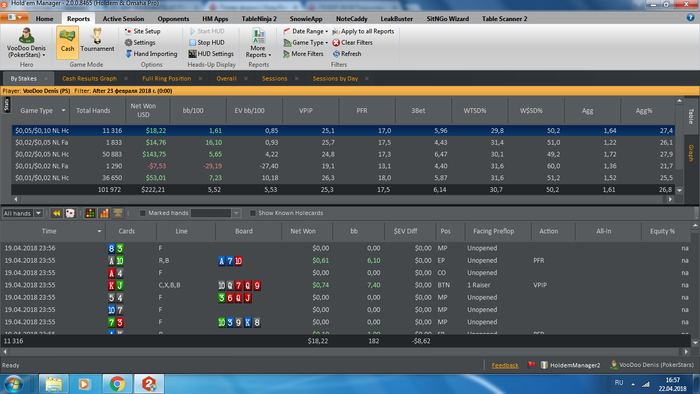Click HoldemManager2 database in the status bar
This screenshot has height=394, width=700.
[571, 365]
